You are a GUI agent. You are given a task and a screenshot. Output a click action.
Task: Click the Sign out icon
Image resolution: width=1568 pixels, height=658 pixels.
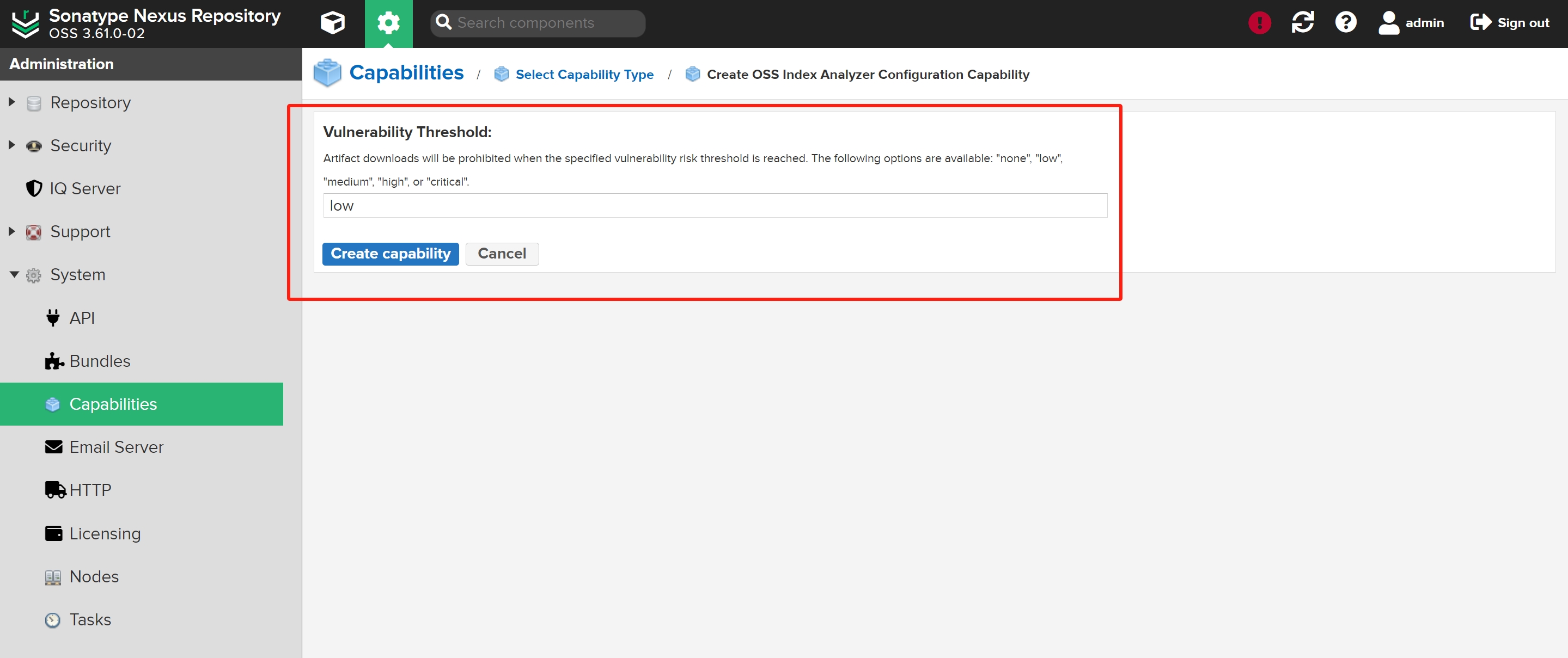click(1480, 23)
